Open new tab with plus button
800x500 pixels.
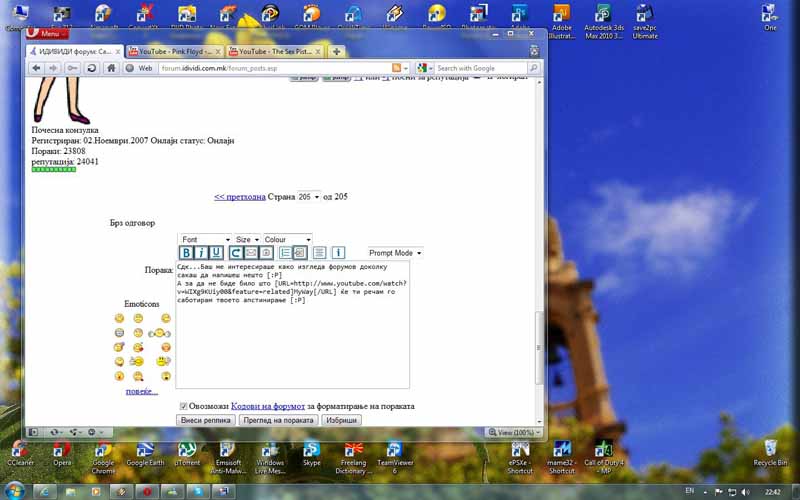pyautogui.click(x=336, y=52)
